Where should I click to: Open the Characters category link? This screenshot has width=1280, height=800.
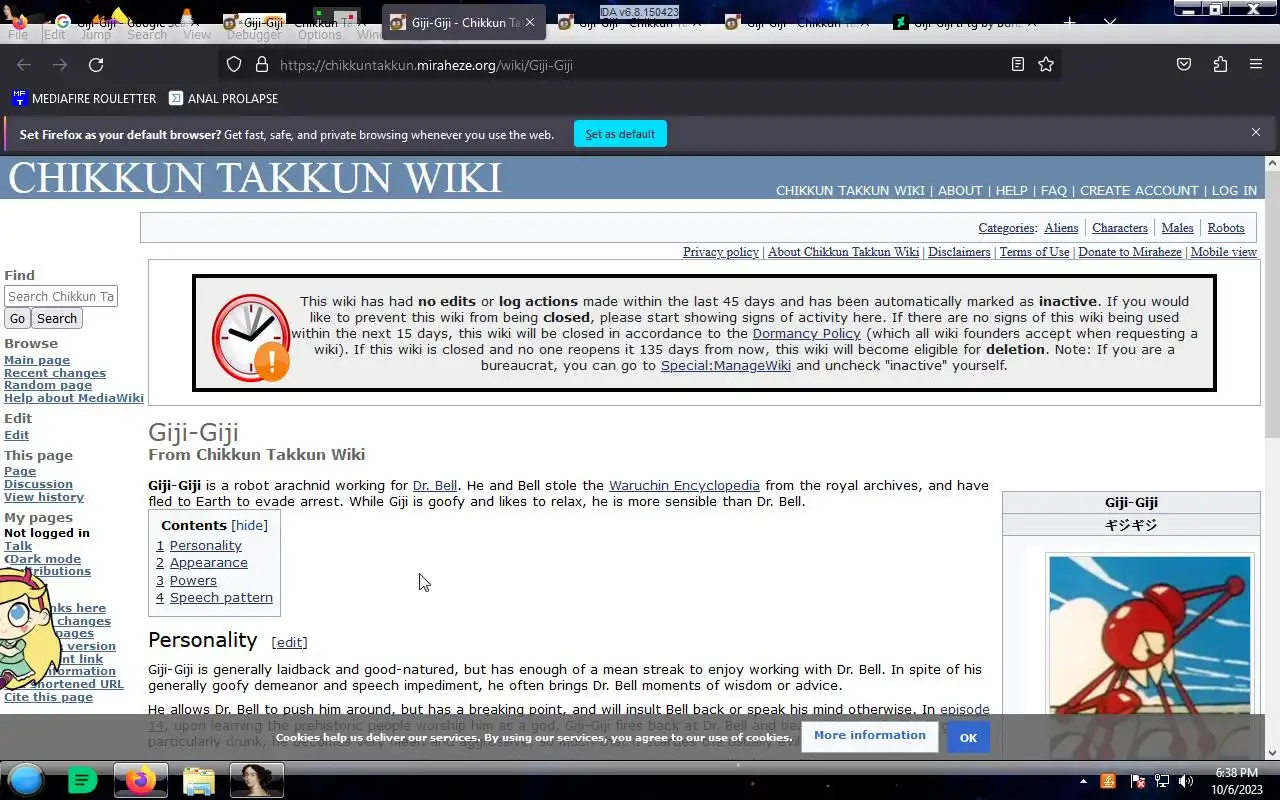1120,228
